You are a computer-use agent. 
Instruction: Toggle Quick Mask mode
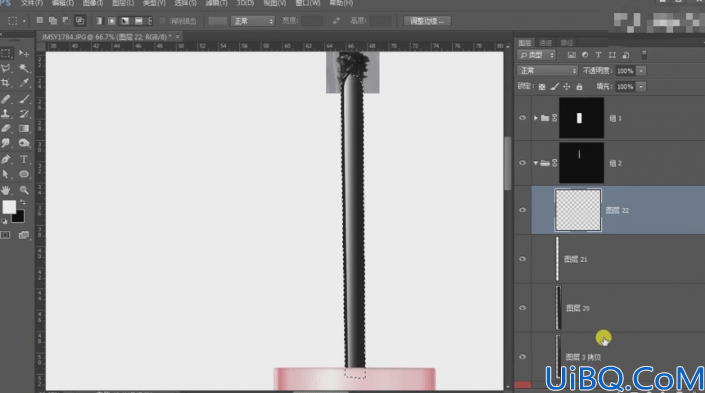[5, 235]
